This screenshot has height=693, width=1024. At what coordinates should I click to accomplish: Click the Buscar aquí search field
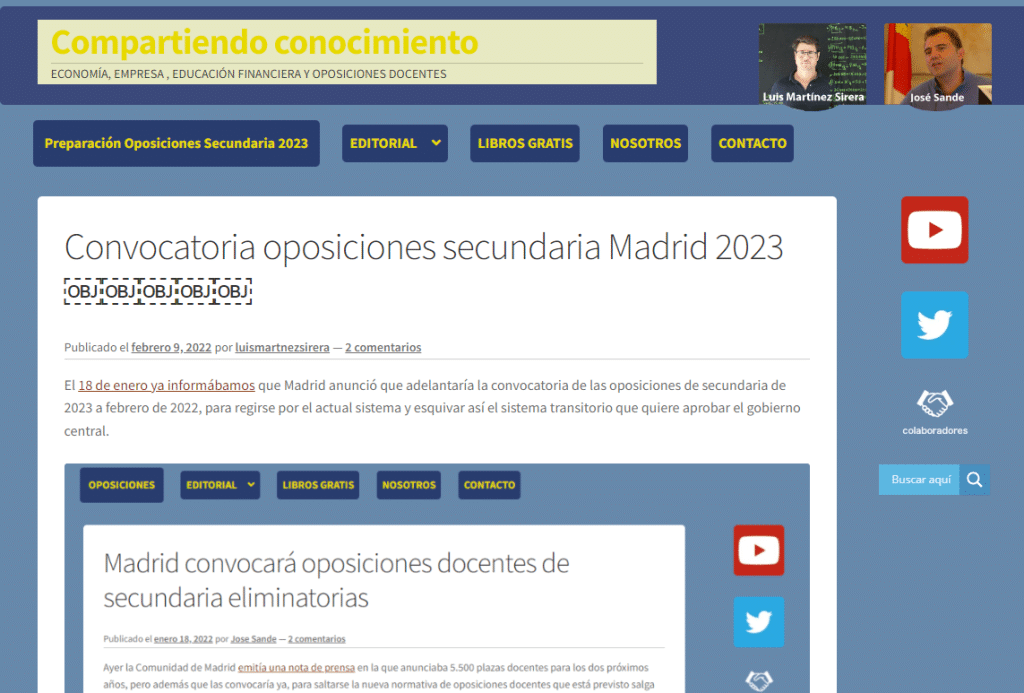coord(920,480)
